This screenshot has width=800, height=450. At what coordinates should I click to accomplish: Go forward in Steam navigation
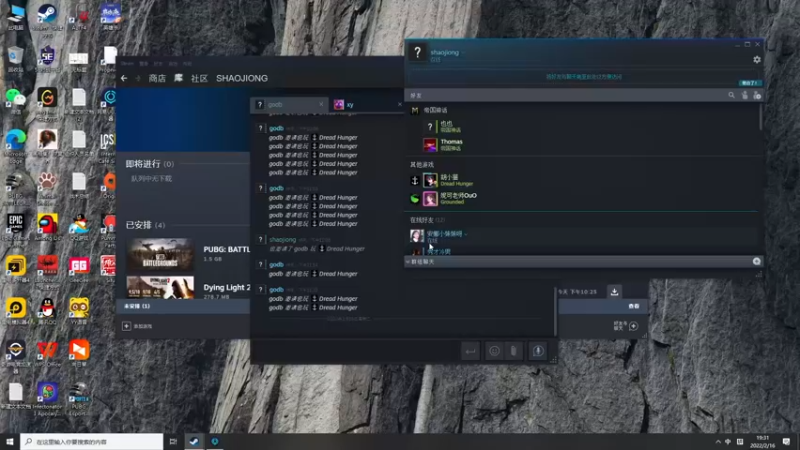[138, 78]
